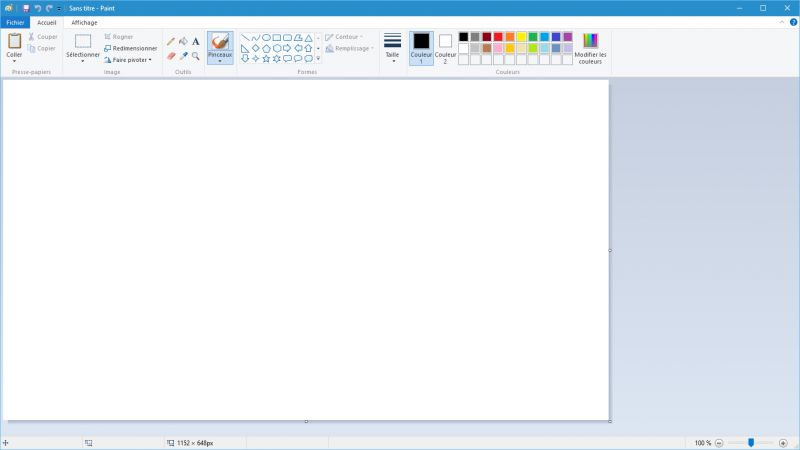The image size is (800, 450).
Task: Select the Text tool
Action: pyautogui.click(x=196, y=41)
